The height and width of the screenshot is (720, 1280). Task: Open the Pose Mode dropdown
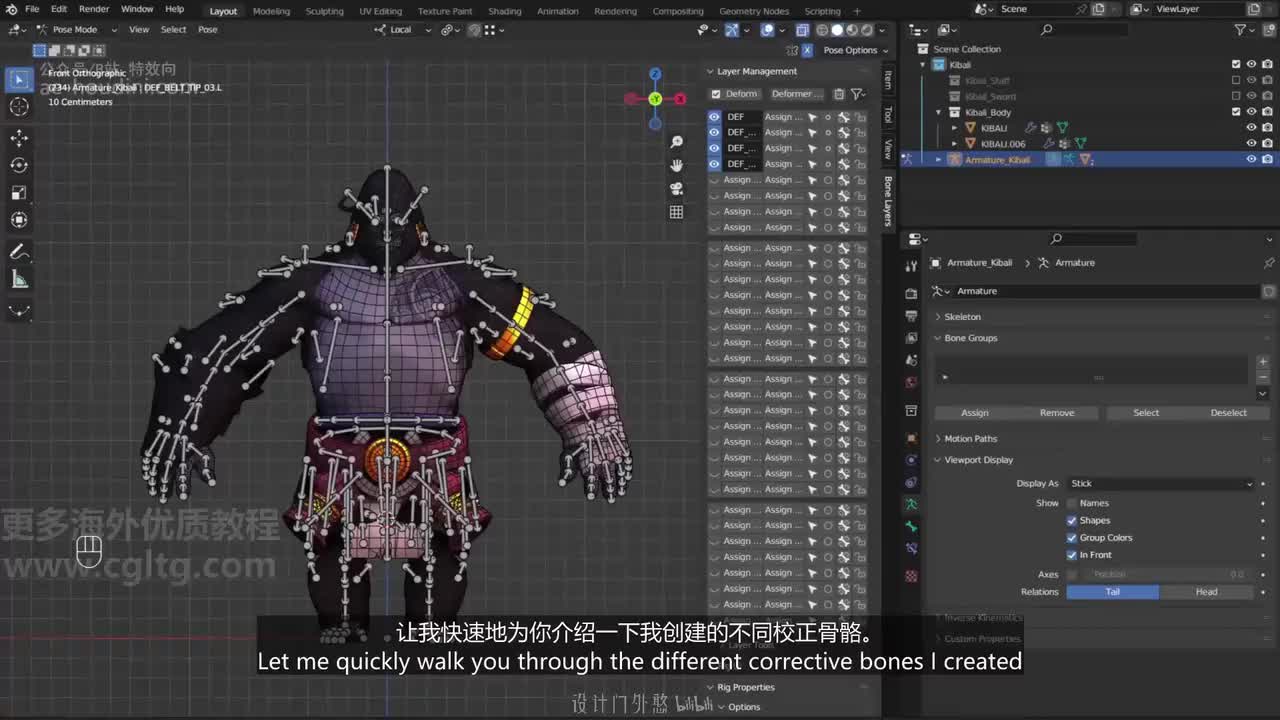pyautogui.click(x=75, y=30)
